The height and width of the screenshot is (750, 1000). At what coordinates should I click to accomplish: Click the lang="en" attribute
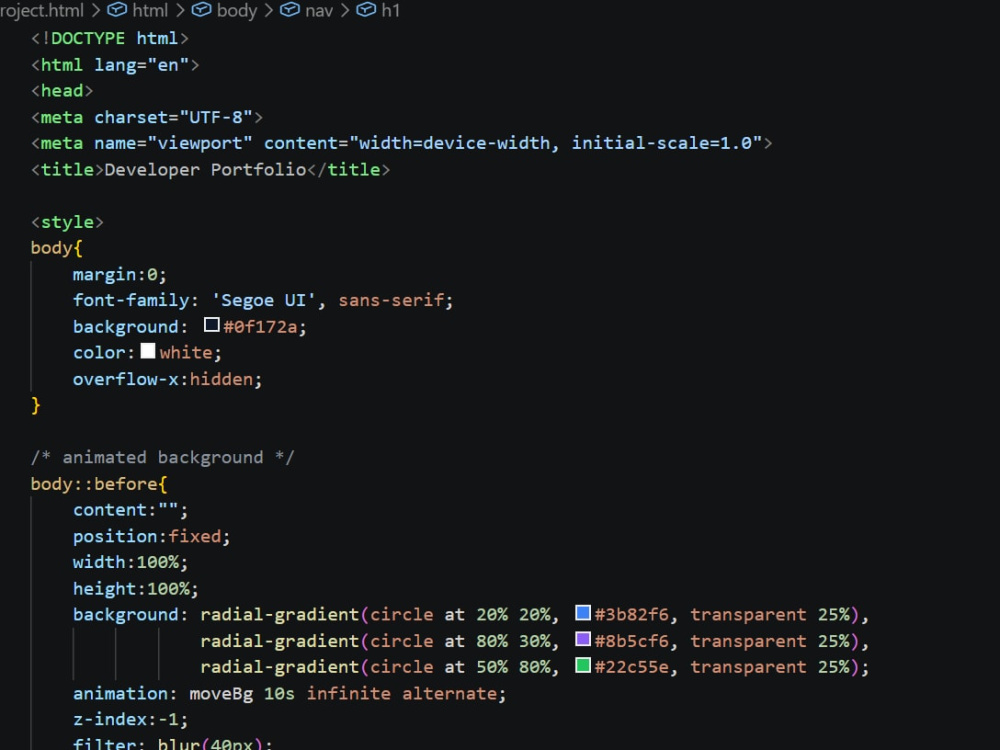(x=142, y=65)
